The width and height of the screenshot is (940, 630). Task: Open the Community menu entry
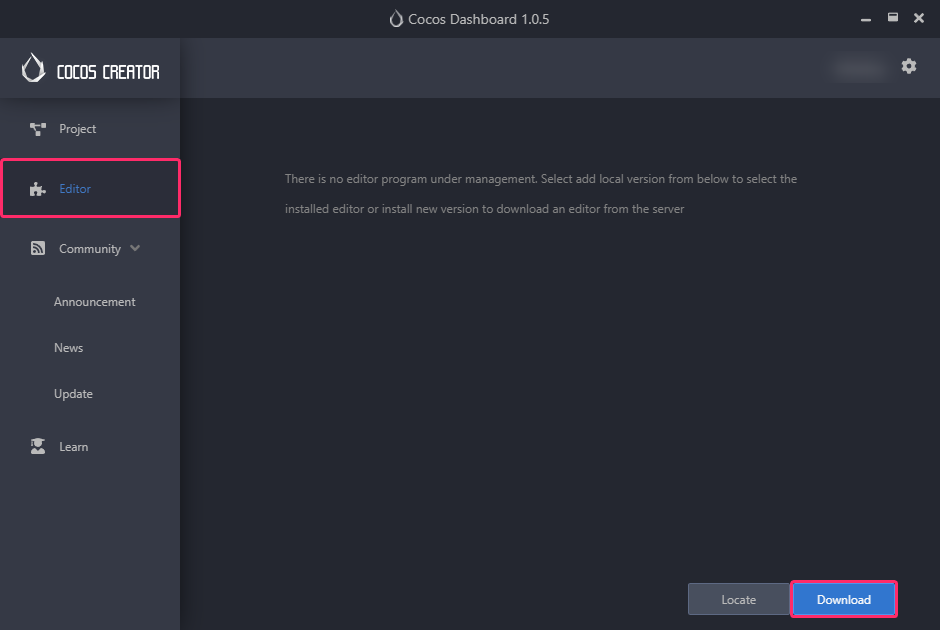[x=90, y=248]
